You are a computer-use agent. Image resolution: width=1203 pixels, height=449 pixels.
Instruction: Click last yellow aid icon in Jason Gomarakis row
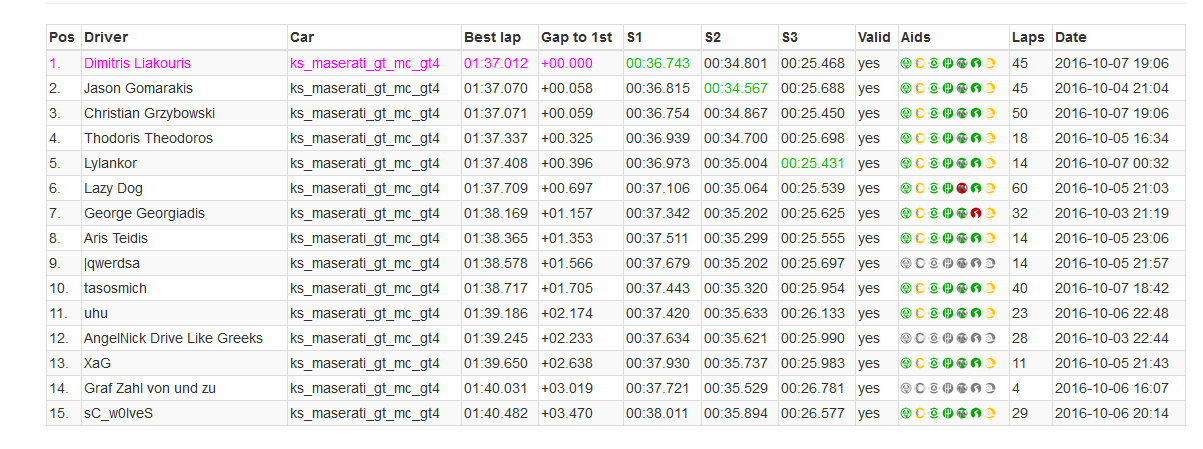990,88
